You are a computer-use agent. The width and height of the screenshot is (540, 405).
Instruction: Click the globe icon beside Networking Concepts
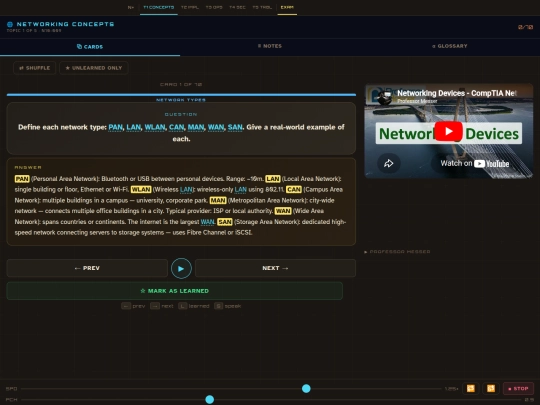click(x=10, y=24)
